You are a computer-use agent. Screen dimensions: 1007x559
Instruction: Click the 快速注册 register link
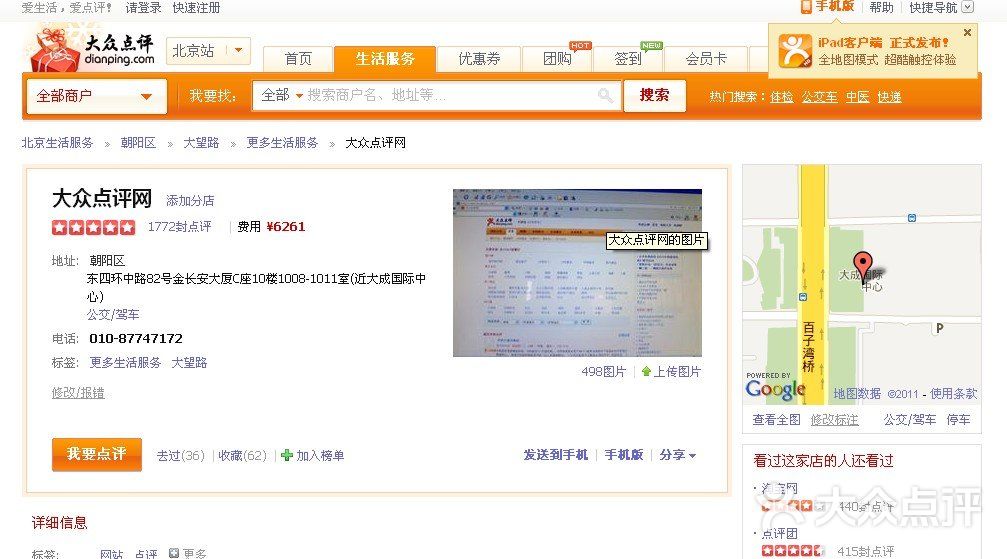tap(197, 8)
